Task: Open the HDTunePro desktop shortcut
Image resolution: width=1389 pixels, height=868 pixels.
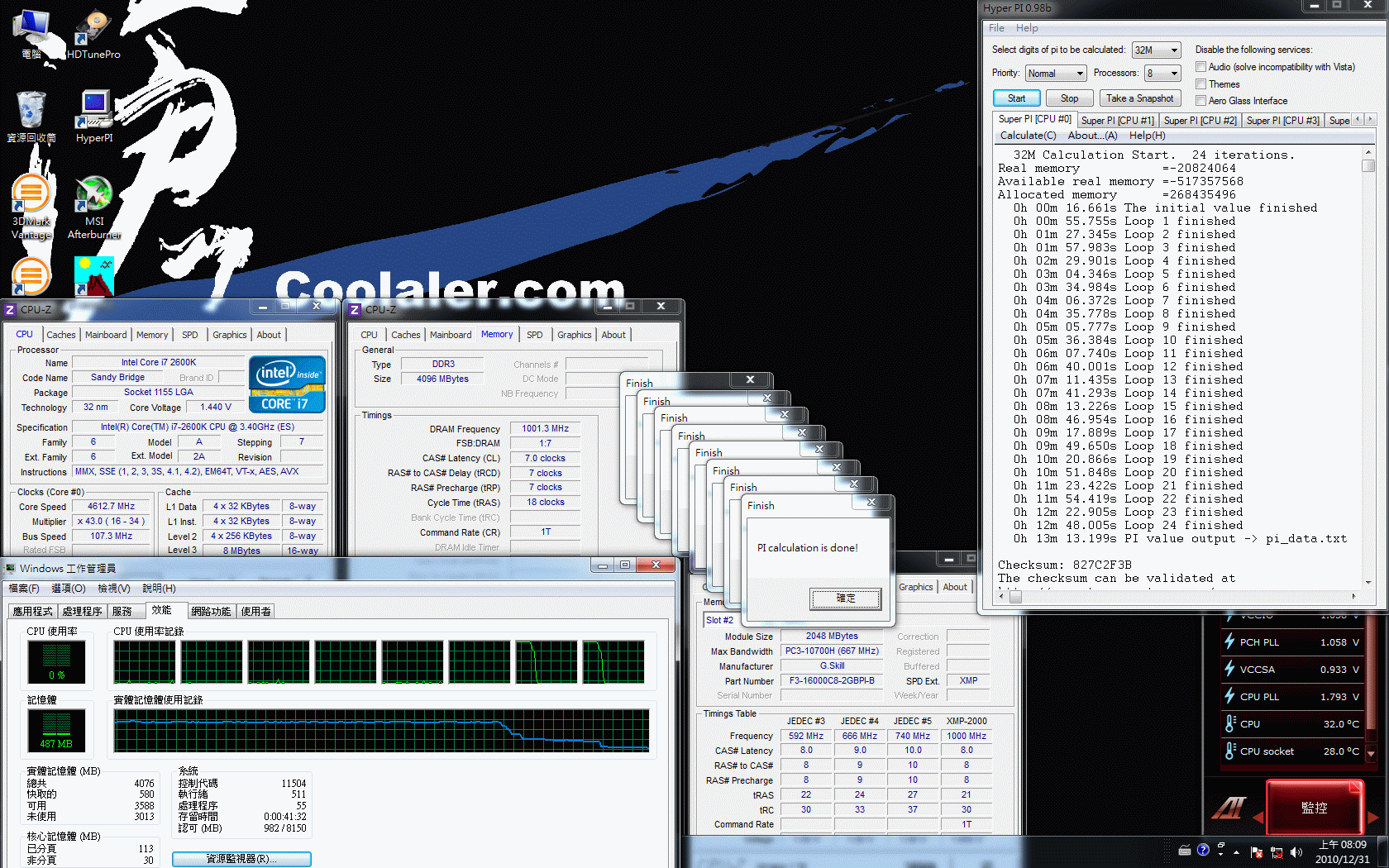Action: [93, 33]
